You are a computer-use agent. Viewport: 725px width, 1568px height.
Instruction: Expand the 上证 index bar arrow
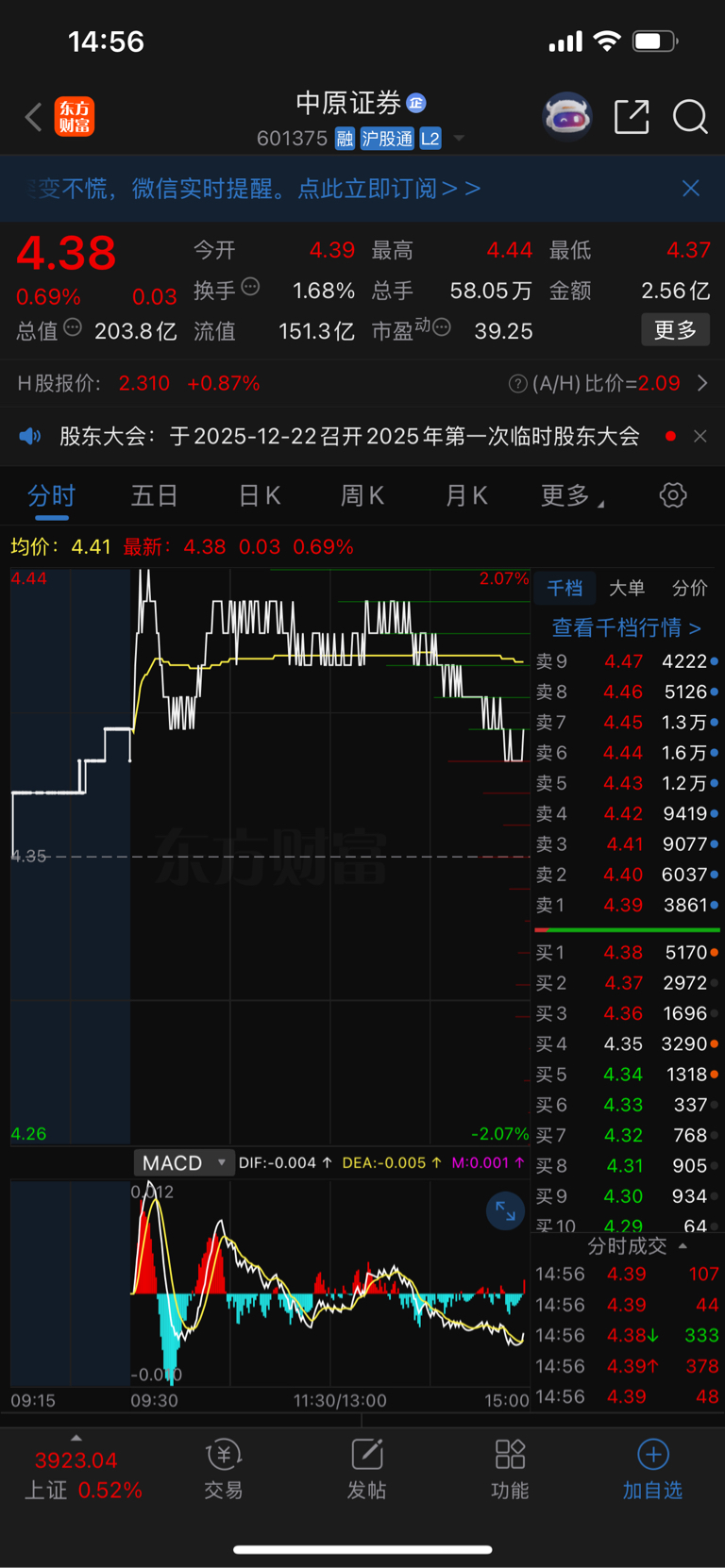coord(76,1438)
